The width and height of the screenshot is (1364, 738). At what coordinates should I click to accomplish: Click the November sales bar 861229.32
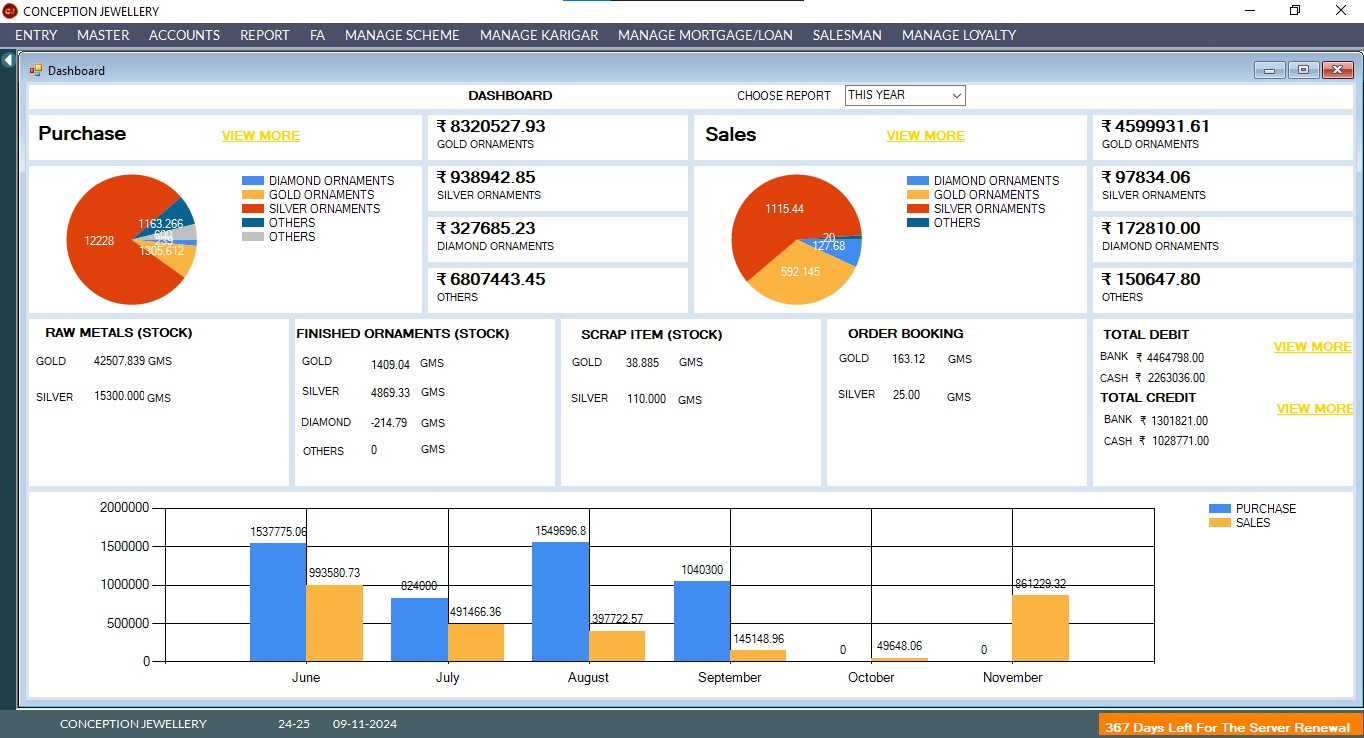pos(1040,628)
